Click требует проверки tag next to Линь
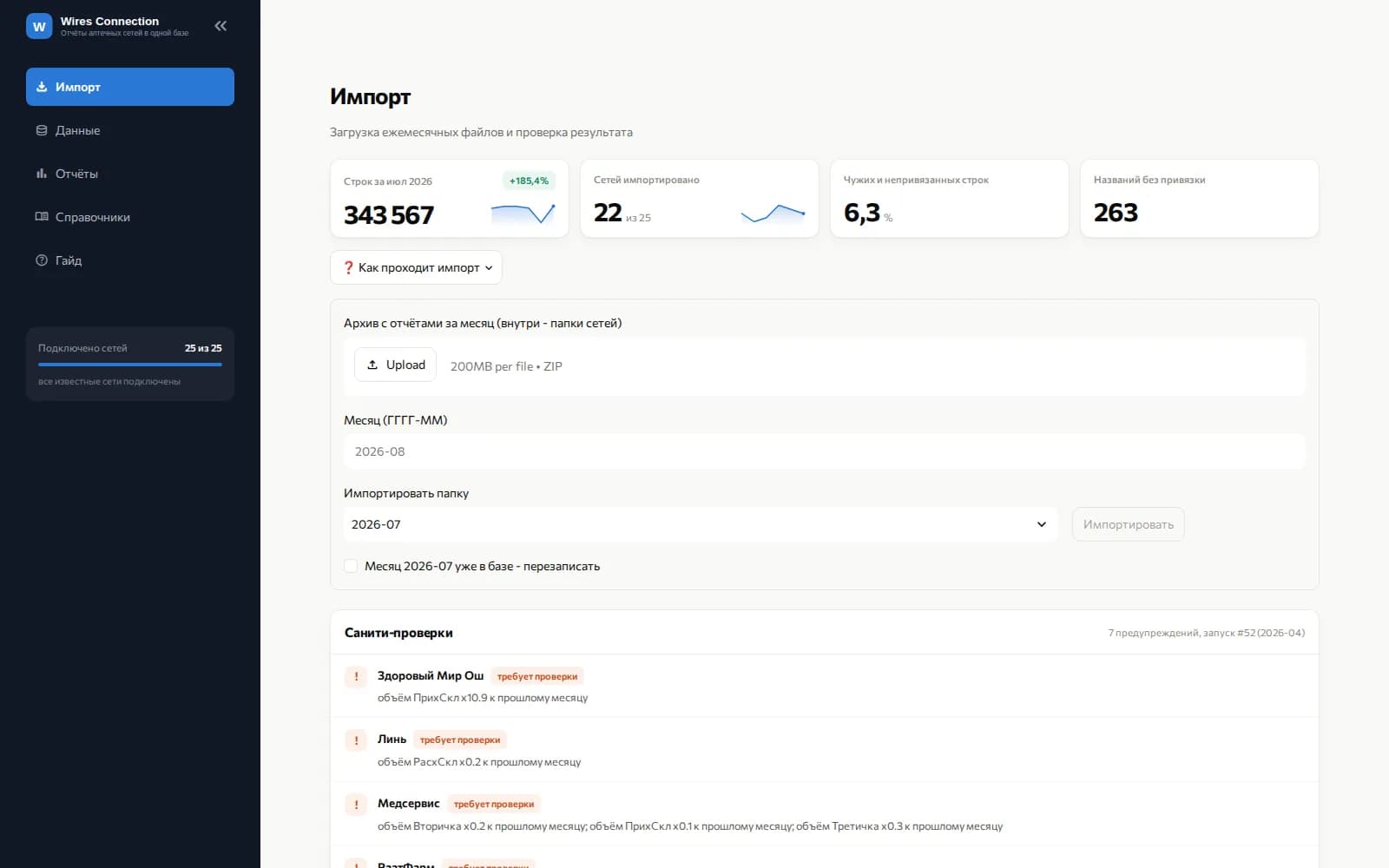Screen dimensions: 1389x868 460,740
